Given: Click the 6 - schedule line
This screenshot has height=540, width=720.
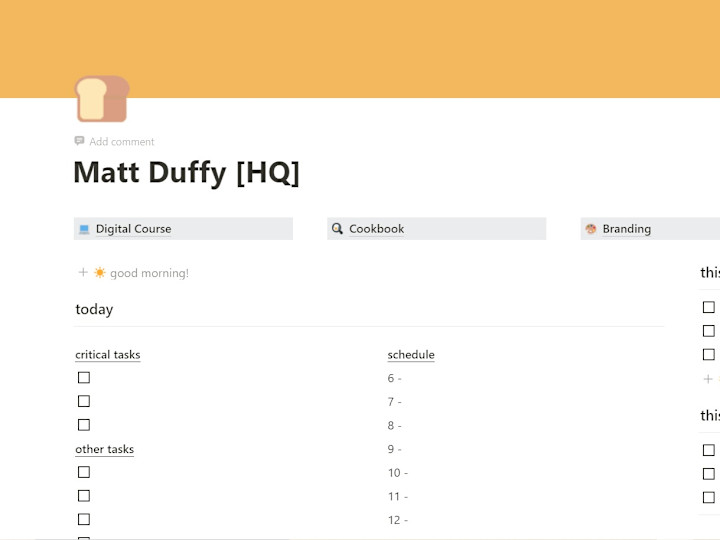Looking at the screenshot, I should (394, 378).
